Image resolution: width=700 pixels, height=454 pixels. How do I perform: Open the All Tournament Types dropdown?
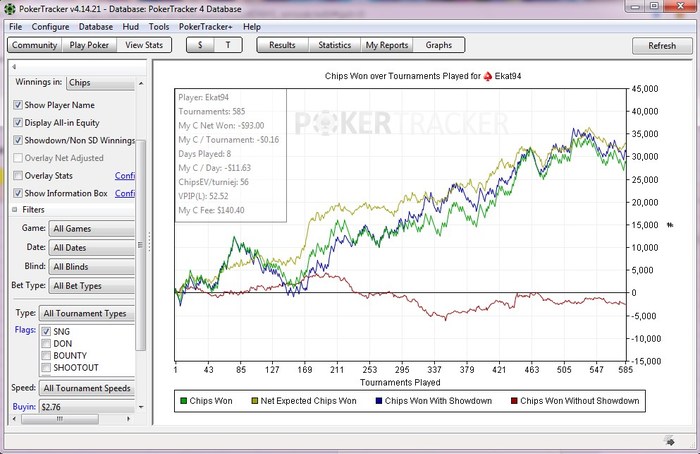coord(87,313)
